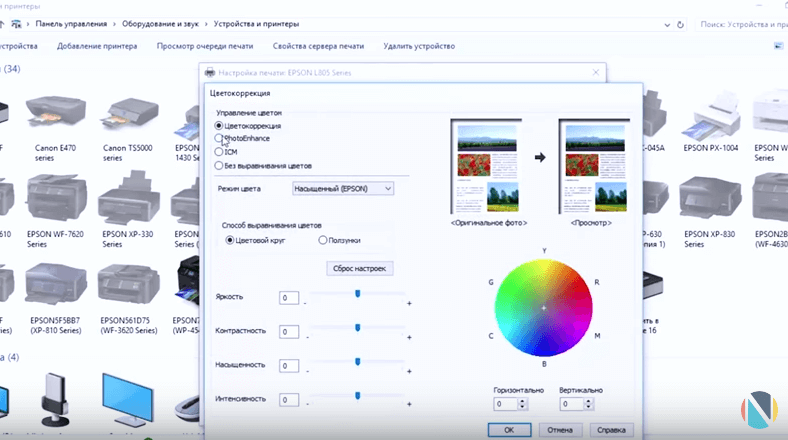The width and height of the screenshot is (788, 440).
Task: Click Свойства сервера печати in the toolbar
Action: [x=318, y=46]
